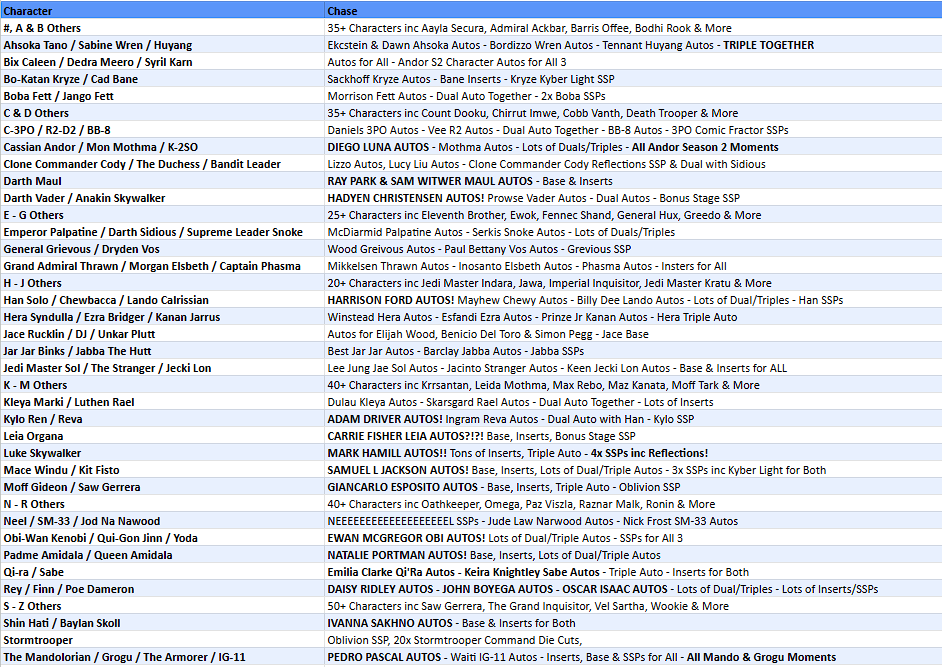942x667 pixels.
Task: Select chase cell 'EWAN MCGREGOR OBI AUTOS!'
Action: coord(633,538)
